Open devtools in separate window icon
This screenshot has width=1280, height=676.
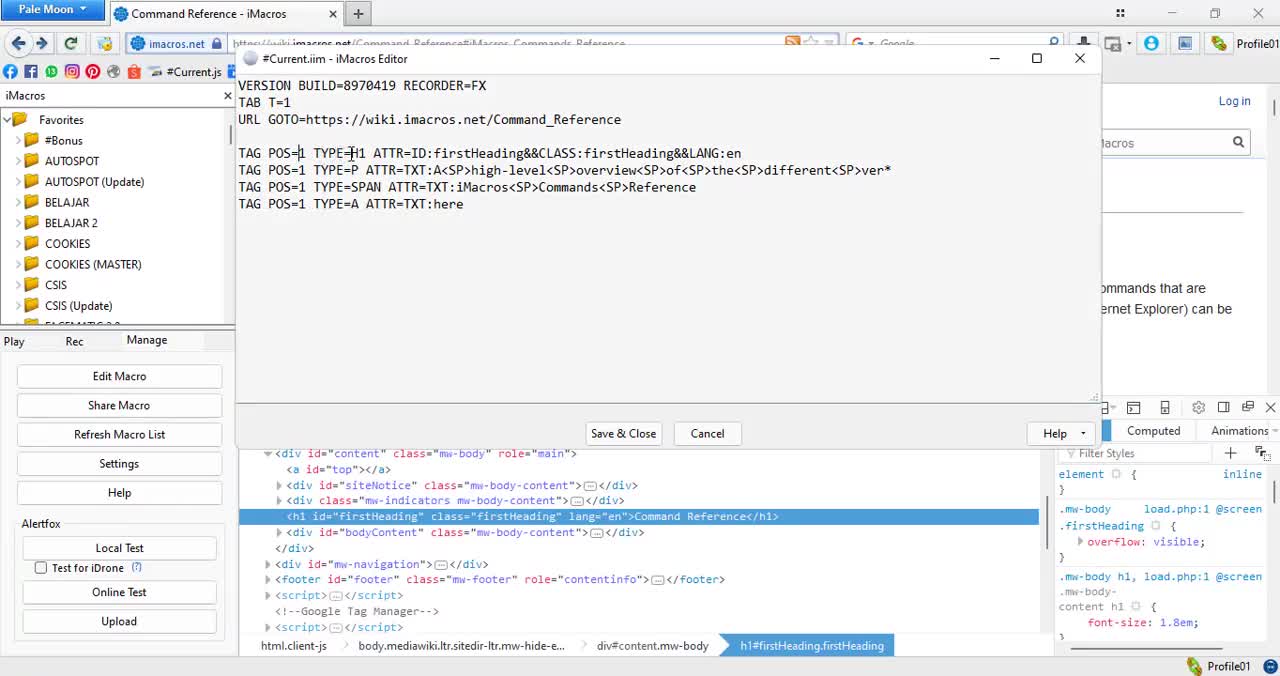pyautogui.click(x=1247, y=408)
